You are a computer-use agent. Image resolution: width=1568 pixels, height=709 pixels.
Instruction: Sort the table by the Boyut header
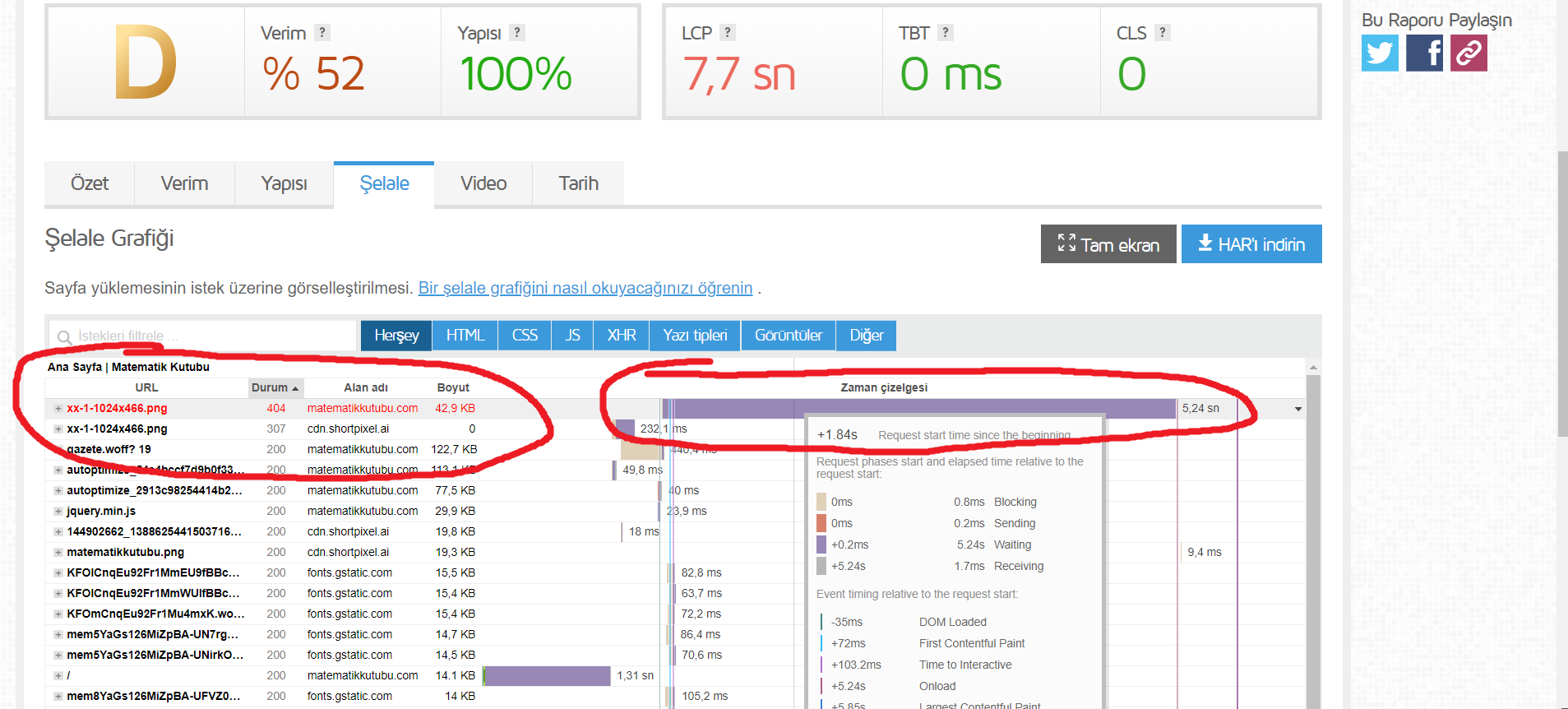coord(453,387)
